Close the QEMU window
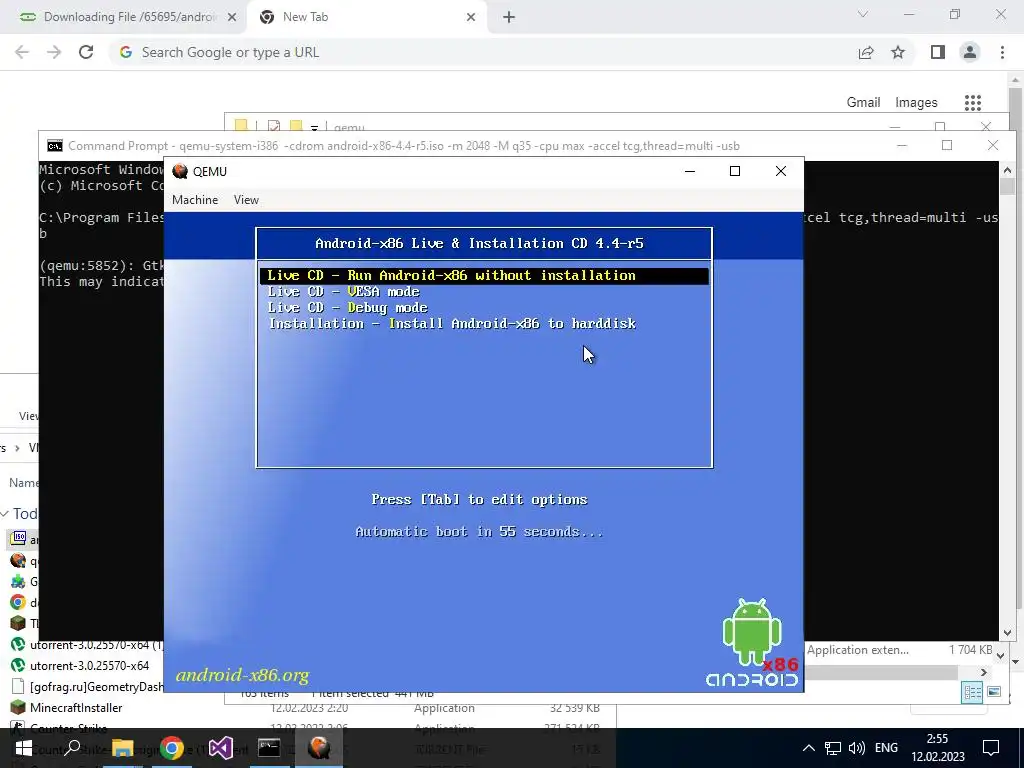 click(x=780, y=171)
